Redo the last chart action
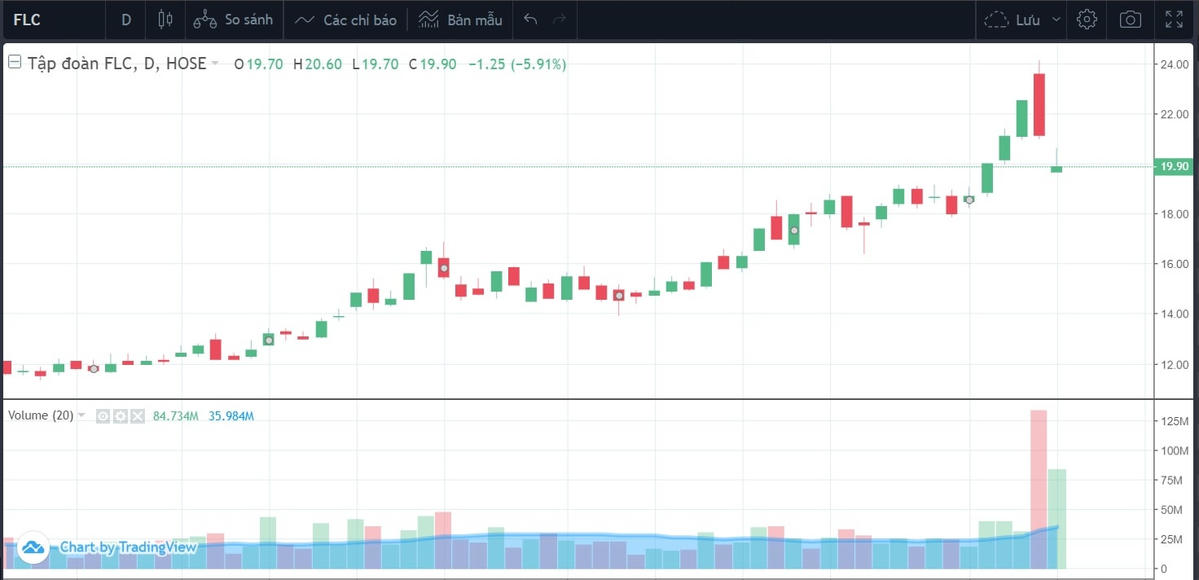Screen dimensions: 1199x580 559,19
